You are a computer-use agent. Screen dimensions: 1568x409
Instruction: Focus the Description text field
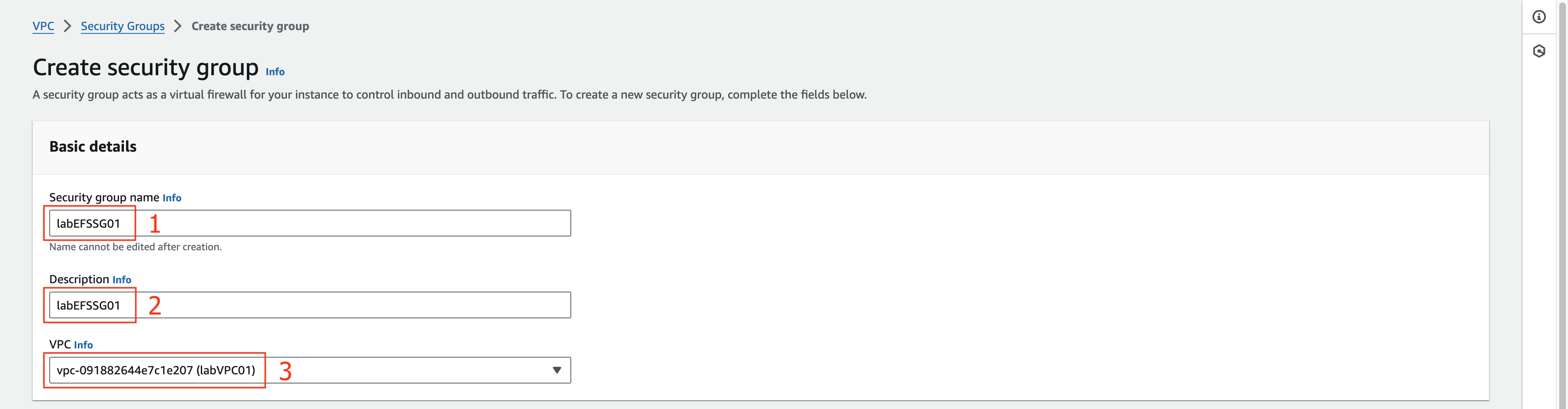310,305
